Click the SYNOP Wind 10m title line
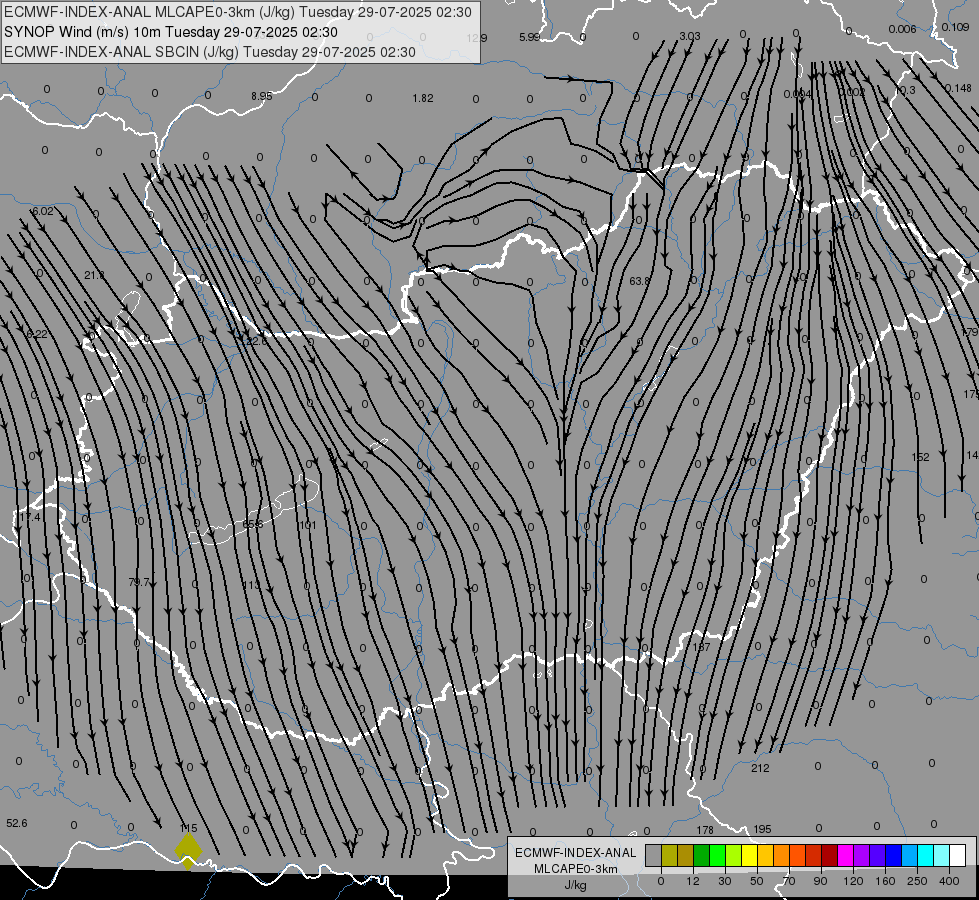The width and height of the screenshot is (979, 900). 171,32
